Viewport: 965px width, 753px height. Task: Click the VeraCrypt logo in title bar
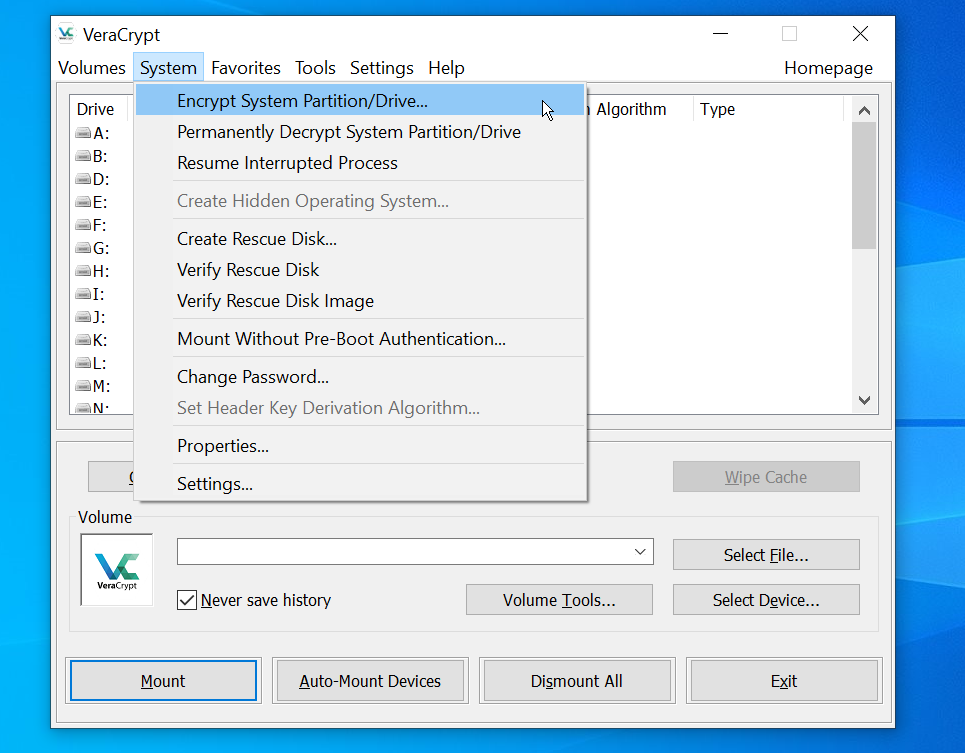pos(66,34)
